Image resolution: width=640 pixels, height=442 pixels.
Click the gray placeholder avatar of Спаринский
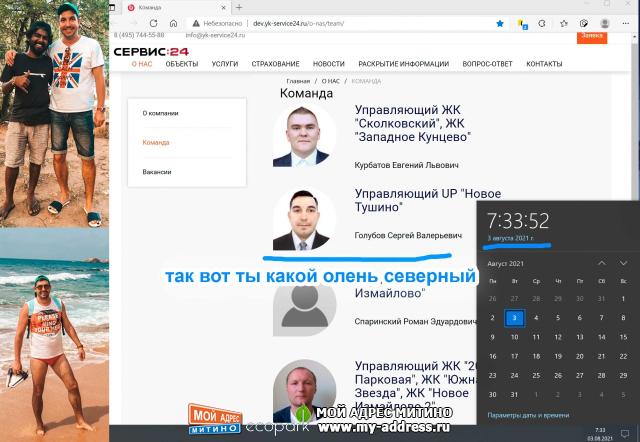coord(304,310)
